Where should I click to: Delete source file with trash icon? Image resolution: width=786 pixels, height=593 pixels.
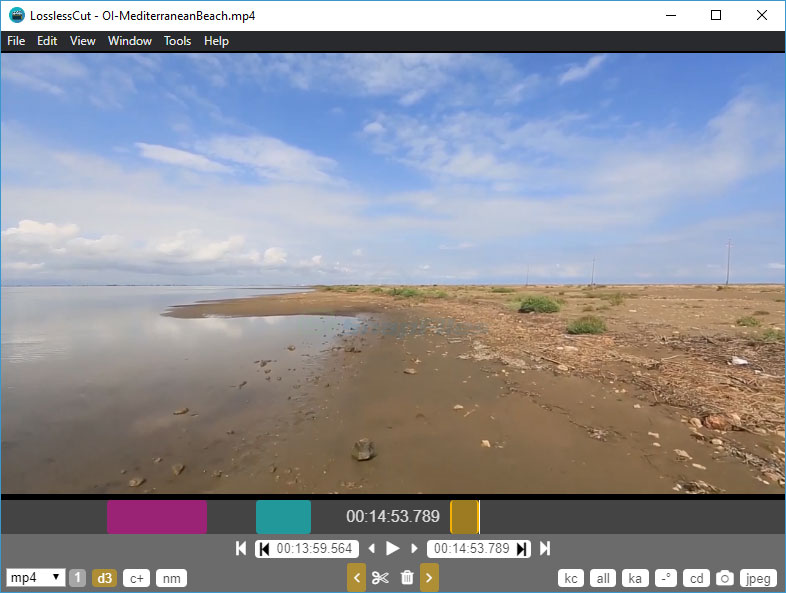[407, 578]
